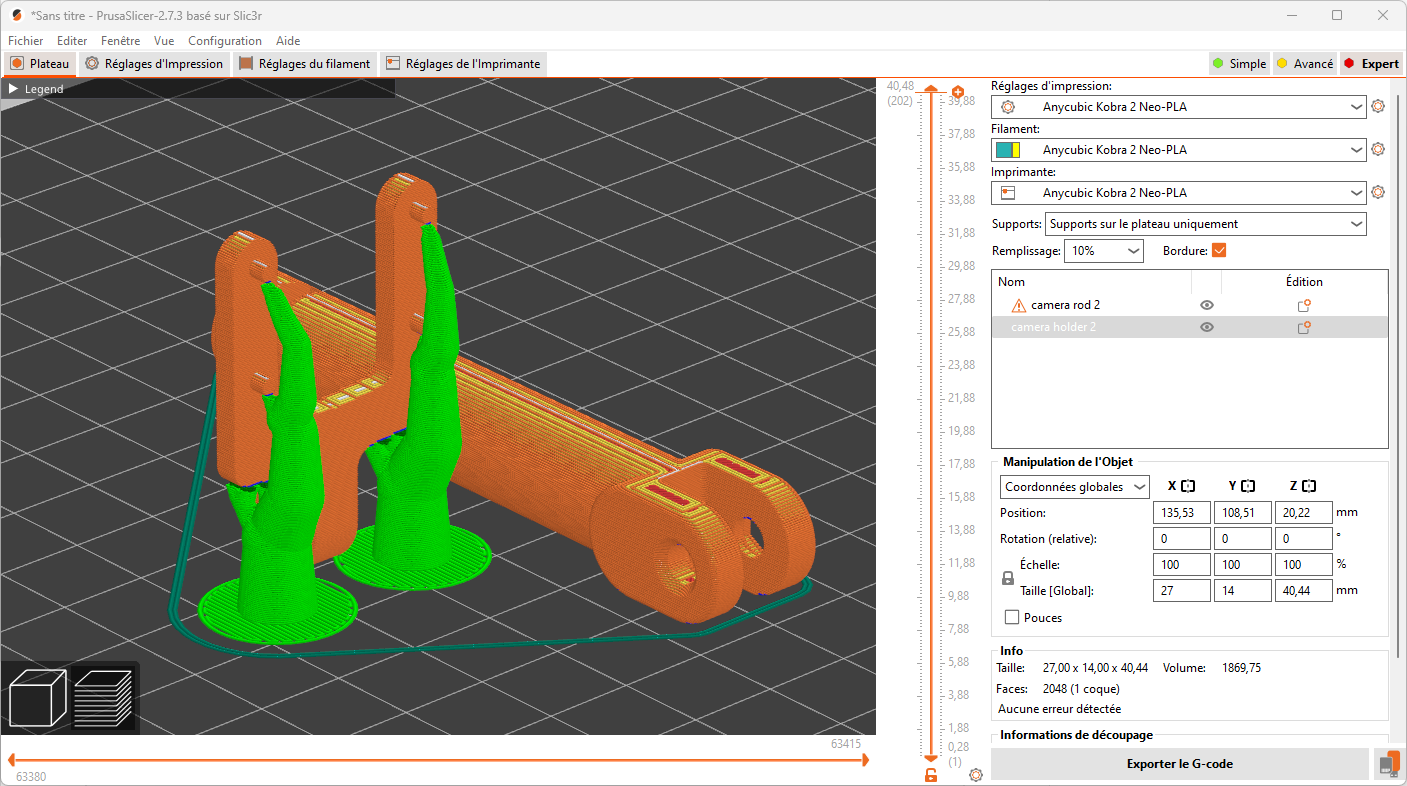Open the Supports dropdown
Image resolution: width=1407 pixels, height=786 pixels.
(1205, 223)
